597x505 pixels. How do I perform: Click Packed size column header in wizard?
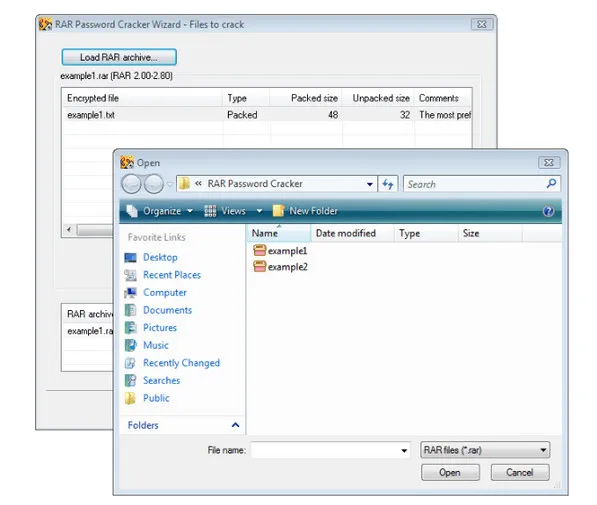pyautogui.click(x=306, y=98)
